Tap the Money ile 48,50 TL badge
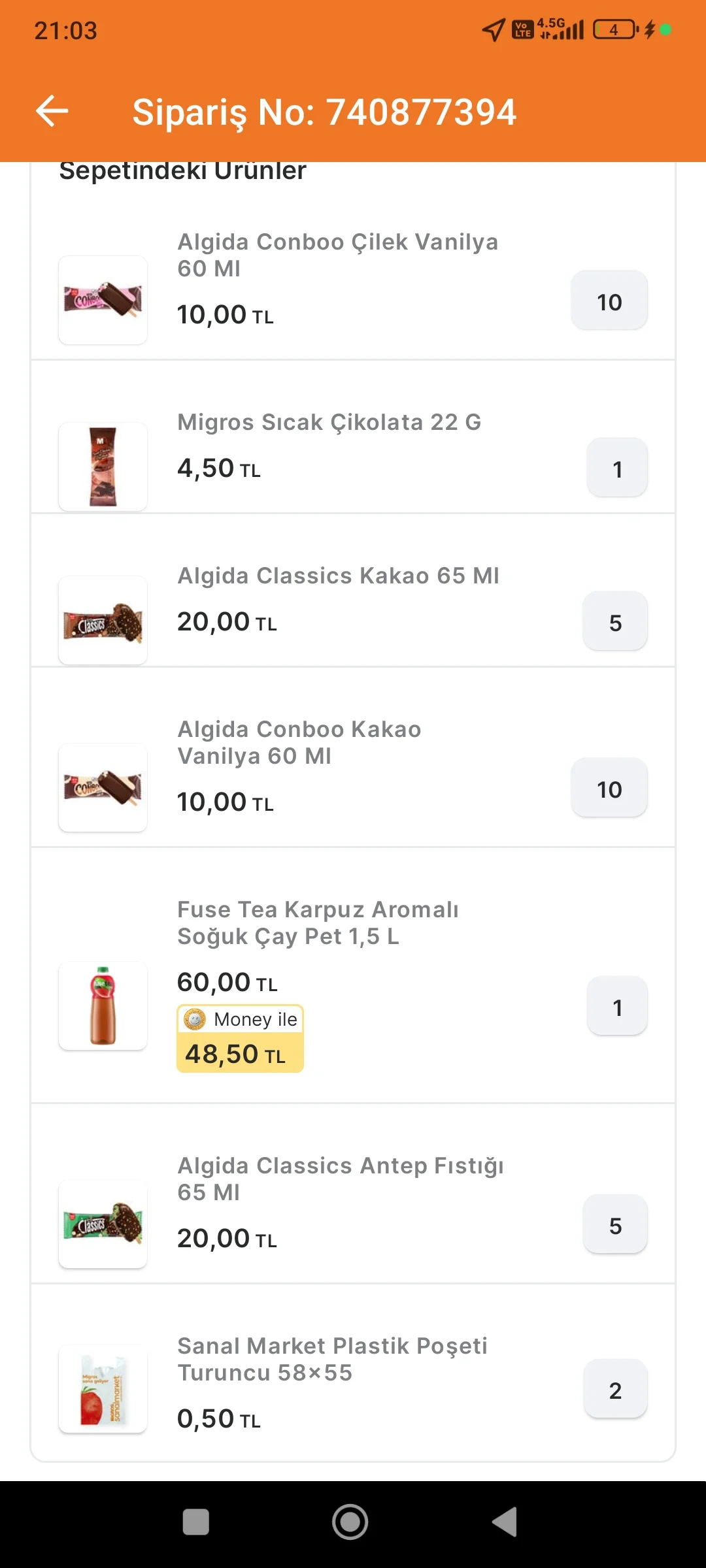This screenshot has width=706, height=1568. pos(240,1039)
